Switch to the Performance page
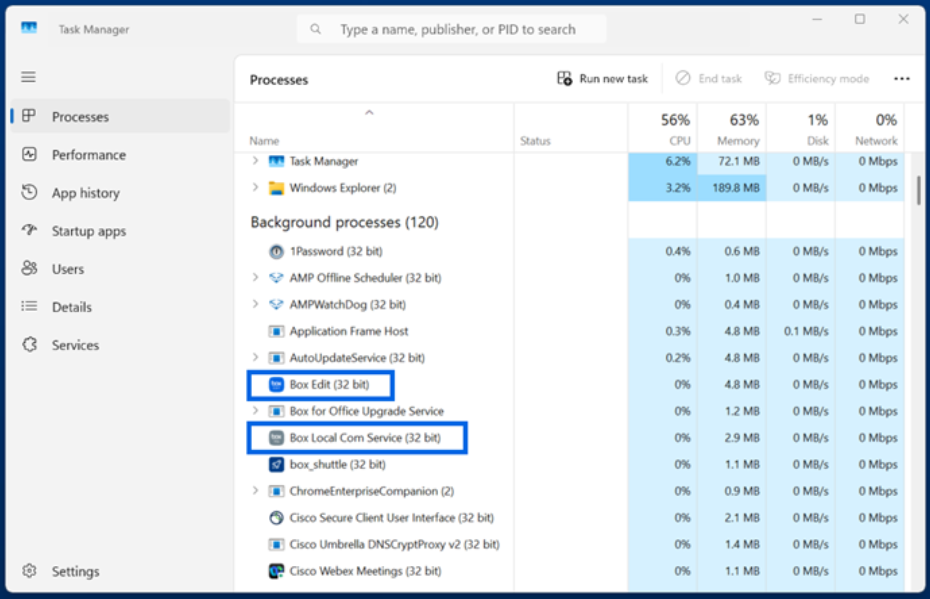Screen dimensions: 930x599 pyautogui.click(x=120, y=155)
